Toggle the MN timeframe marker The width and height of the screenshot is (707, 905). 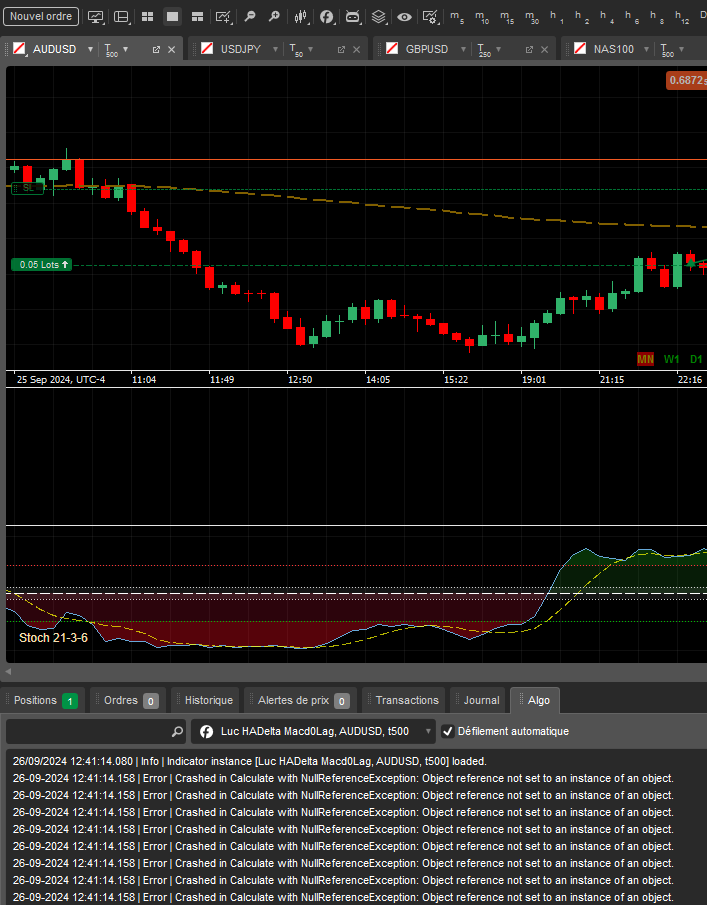click(645, 359)
